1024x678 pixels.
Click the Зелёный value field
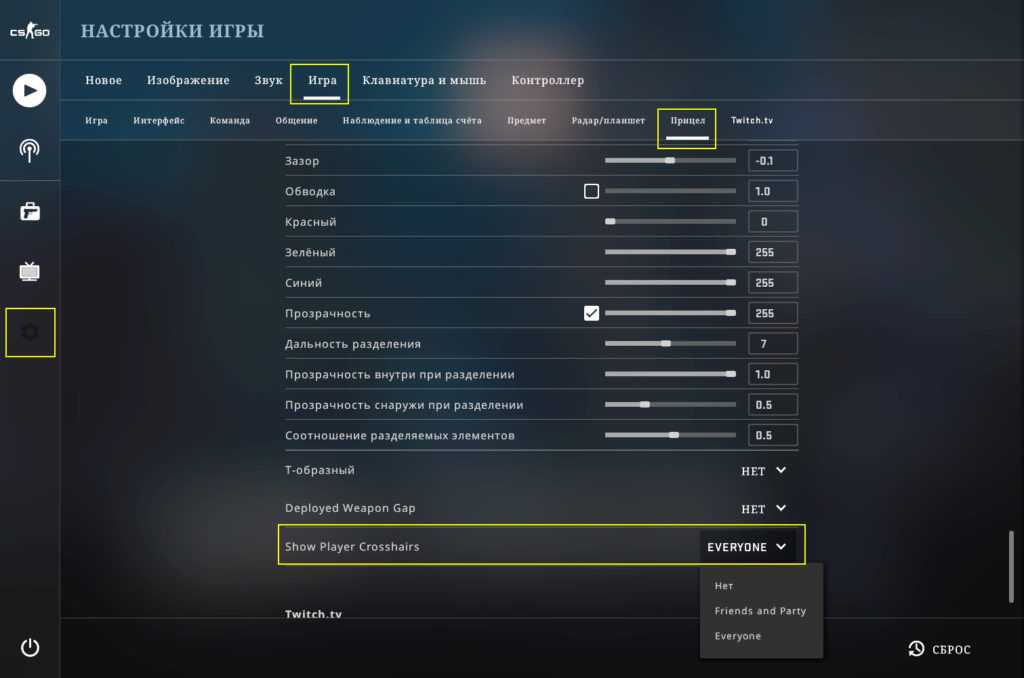tap(773, 252)
